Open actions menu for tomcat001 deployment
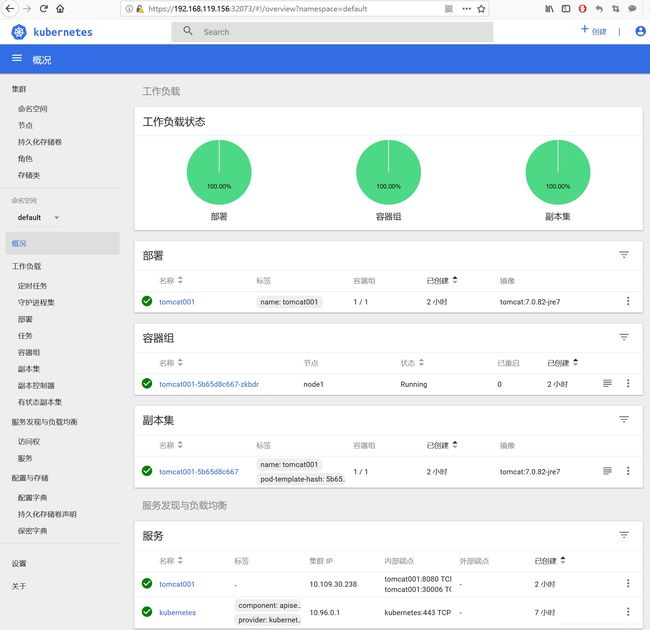This screenshot has height=630, width=650. pos(628,301)
